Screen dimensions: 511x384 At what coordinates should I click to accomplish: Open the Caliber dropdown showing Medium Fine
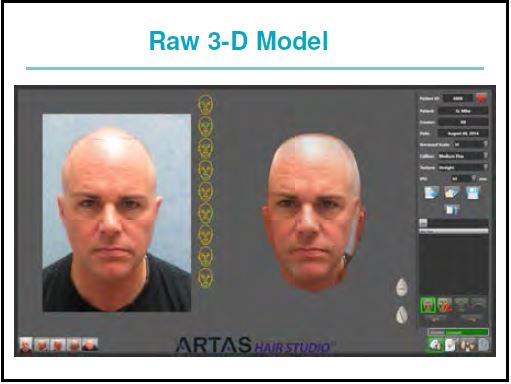click(463, 156)
